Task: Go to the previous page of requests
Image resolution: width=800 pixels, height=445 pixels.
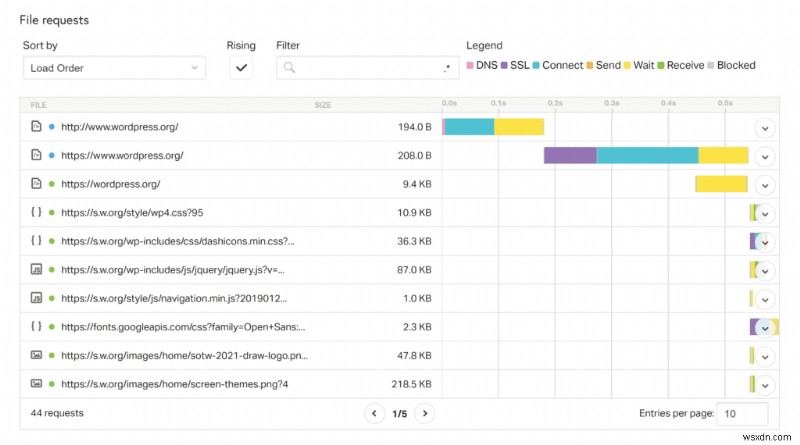Action: pyautogui.click(x=374, y=413)
